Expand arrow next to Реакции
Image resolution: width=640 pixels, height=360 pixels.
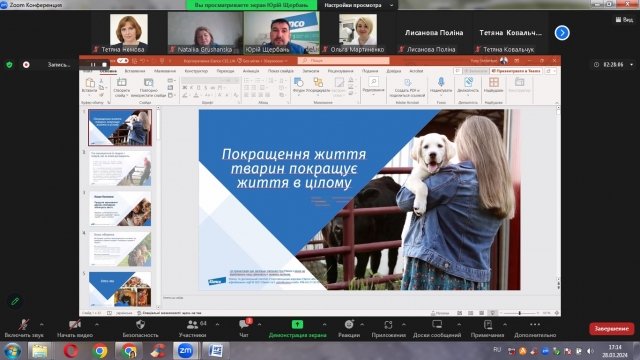tap(362, 324)
